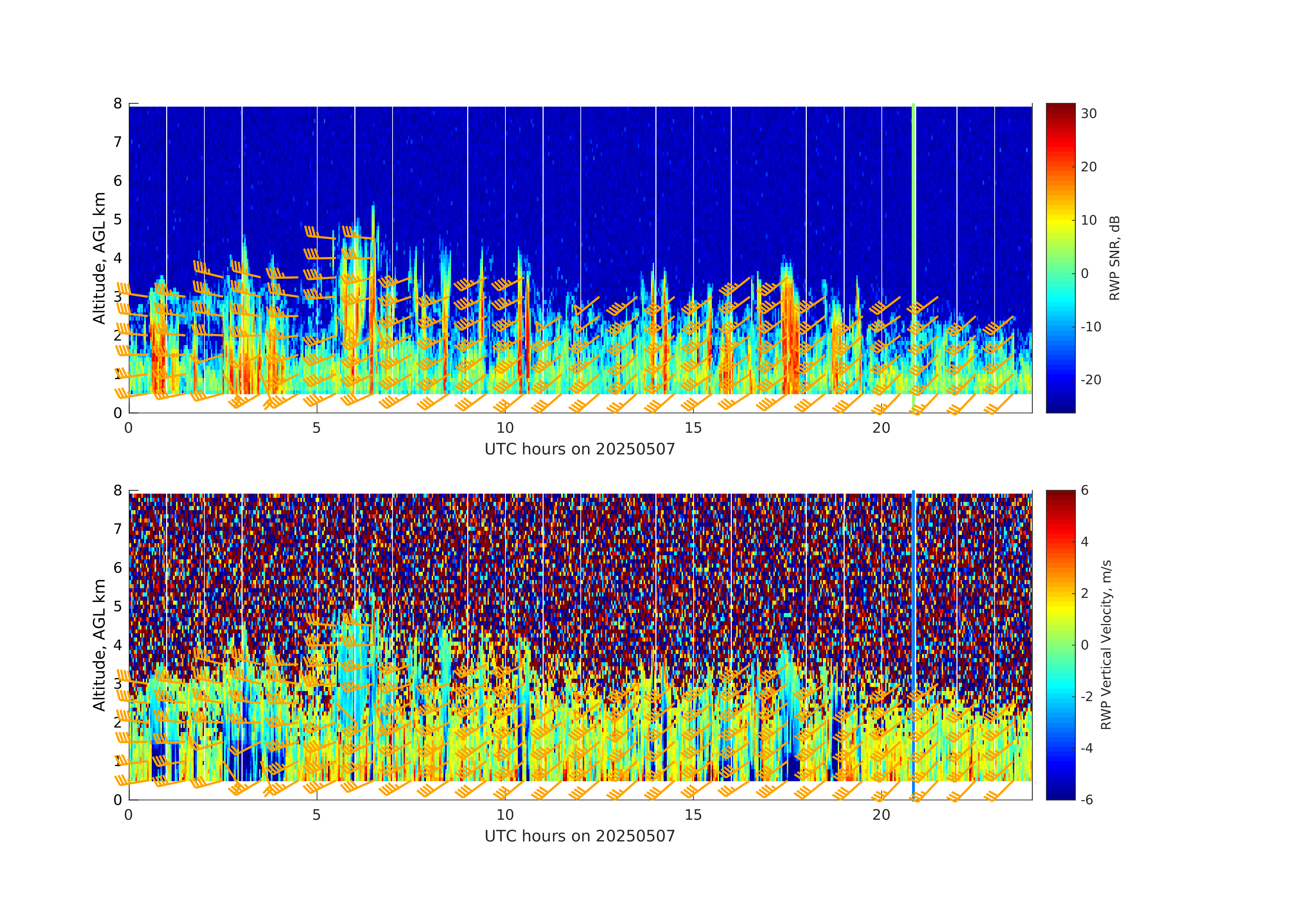
Task: Click the '5' altitude tick of the bottom plot
Action: click(x=118, y=606)
